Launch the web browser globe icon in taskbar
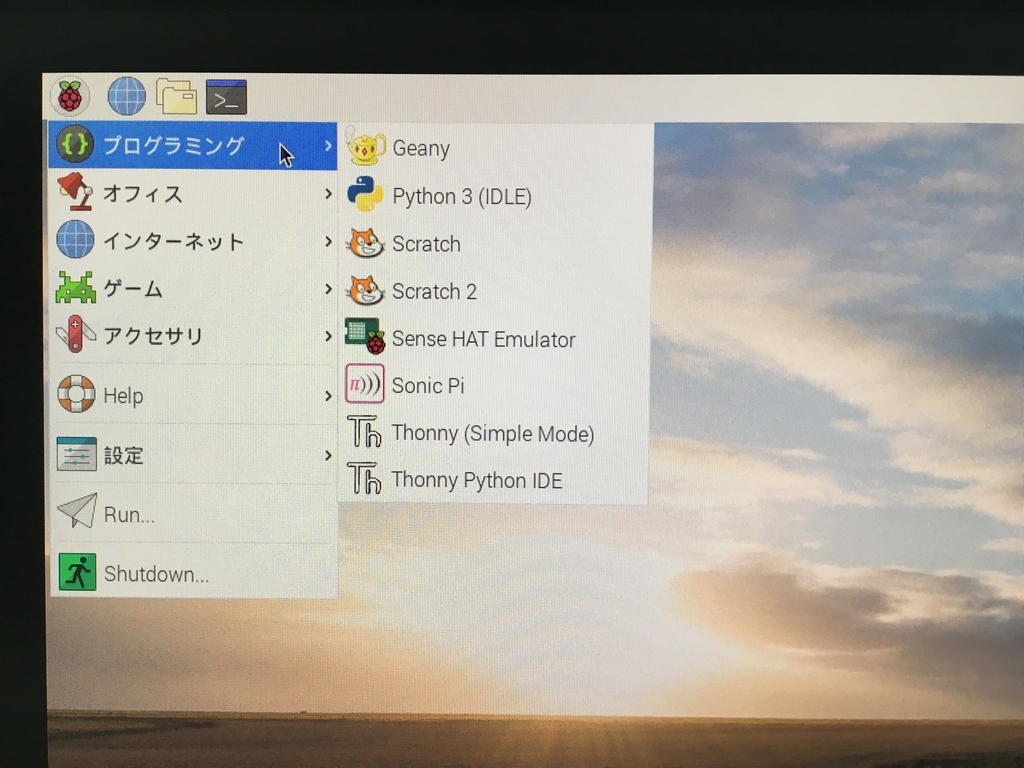 tap(126, 96)
